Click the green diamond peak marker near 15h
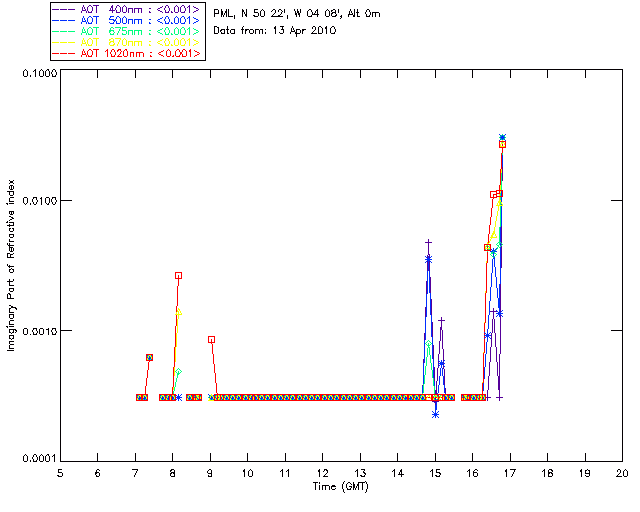Image resolution: width=640 pixels, height=512 pixels. (428, 343)
